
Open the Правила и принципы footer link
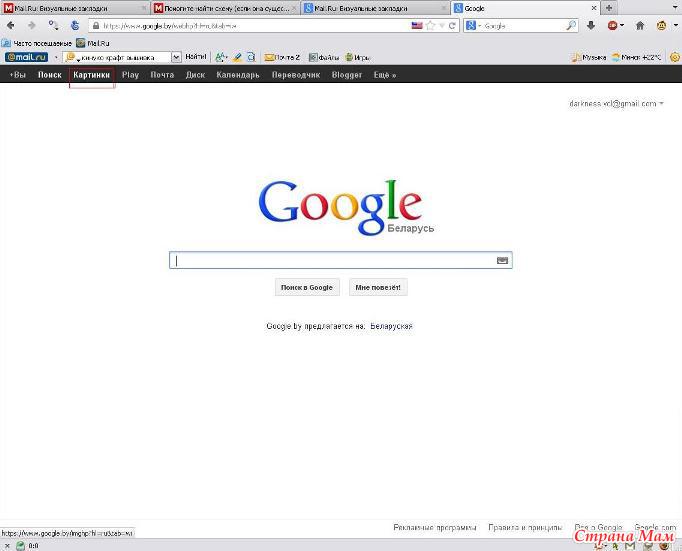click(x=525, y=528)
